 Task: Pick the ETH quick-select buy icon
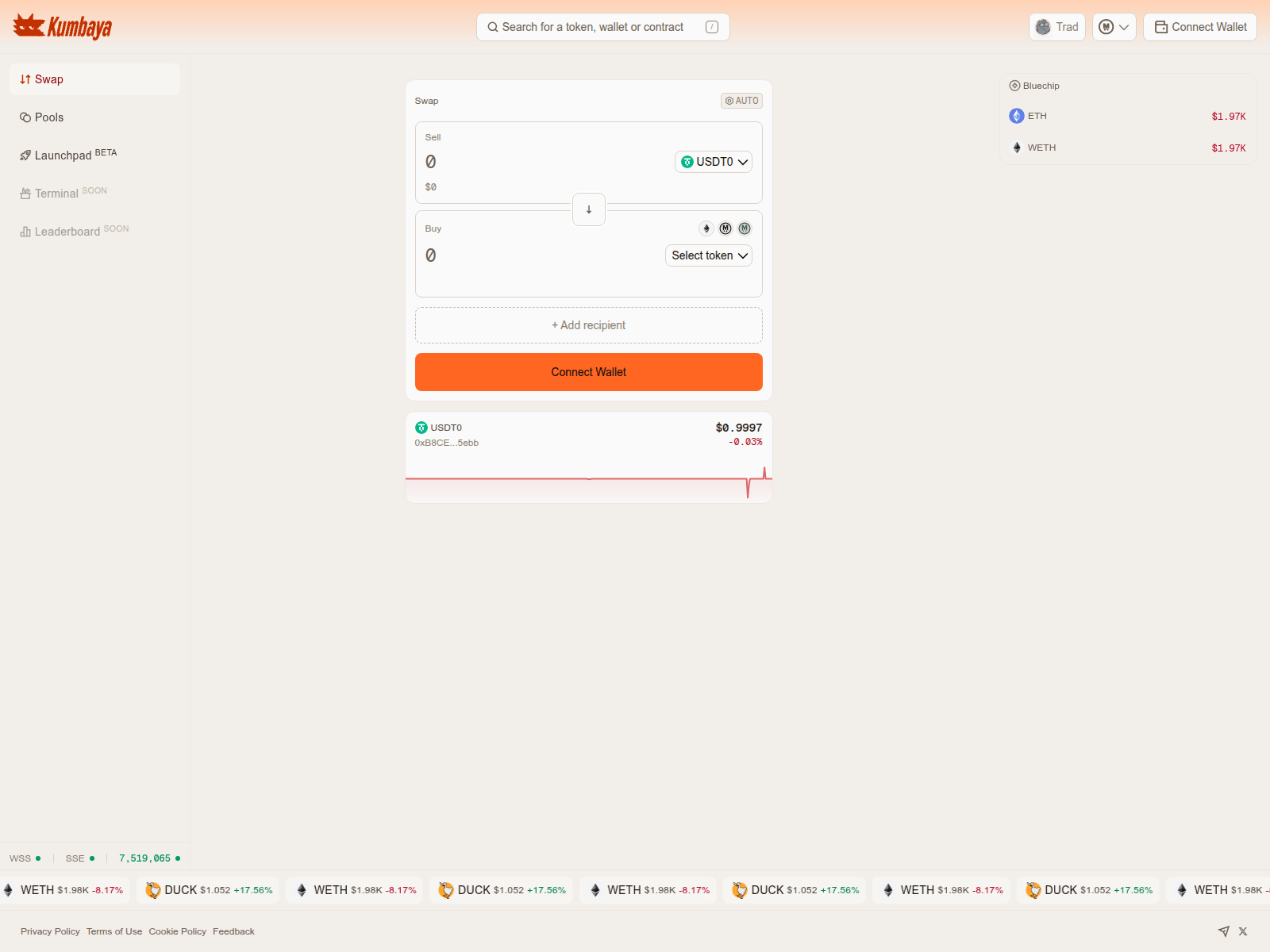[x=706, y=228]
